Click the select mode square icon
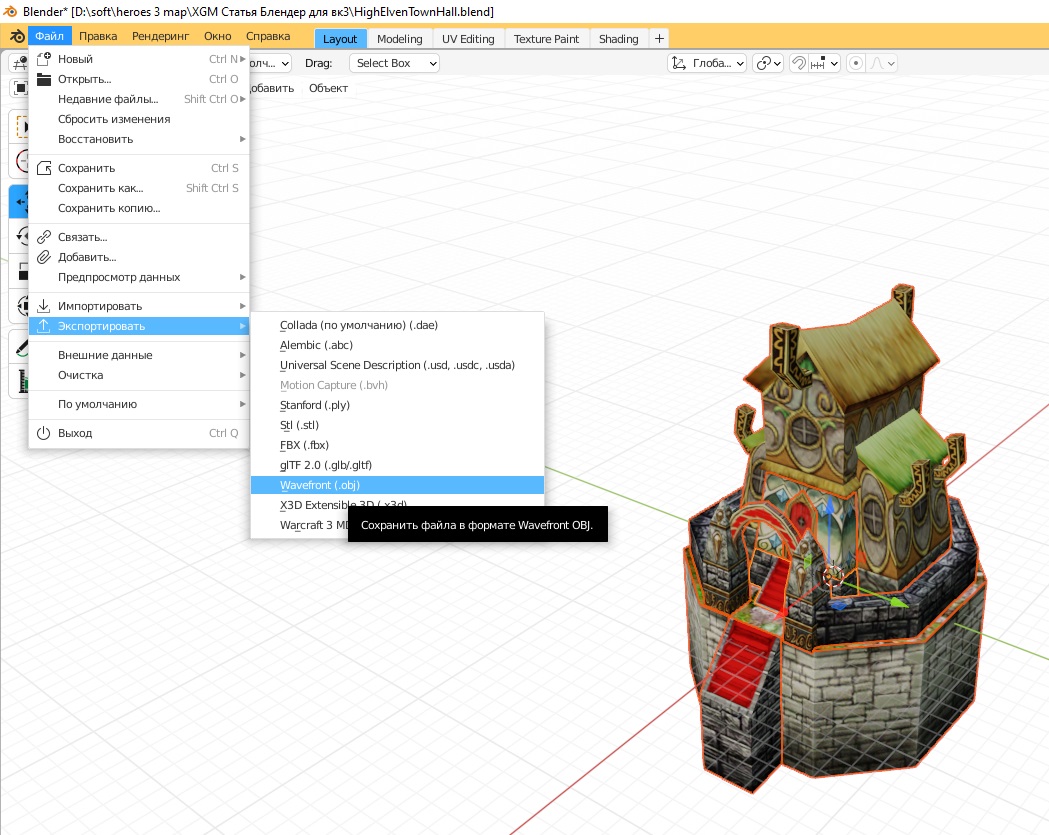The image size is (1049, 835). point(20,88)
